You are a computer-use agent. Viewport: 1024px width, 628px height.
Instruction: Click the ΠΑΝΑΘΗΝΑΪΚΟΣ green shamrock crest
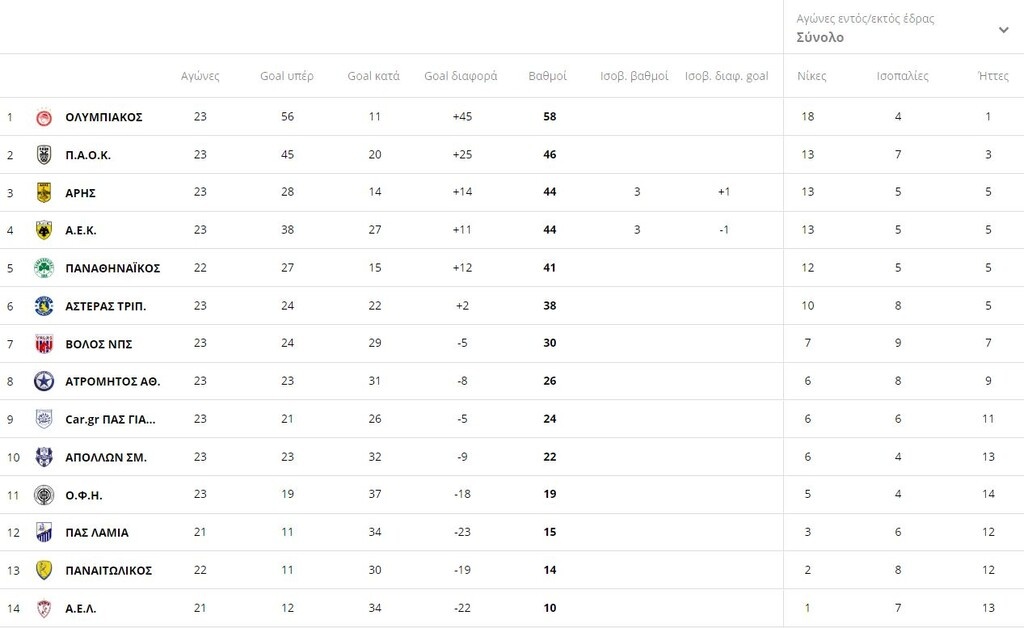tap(44, 268)
